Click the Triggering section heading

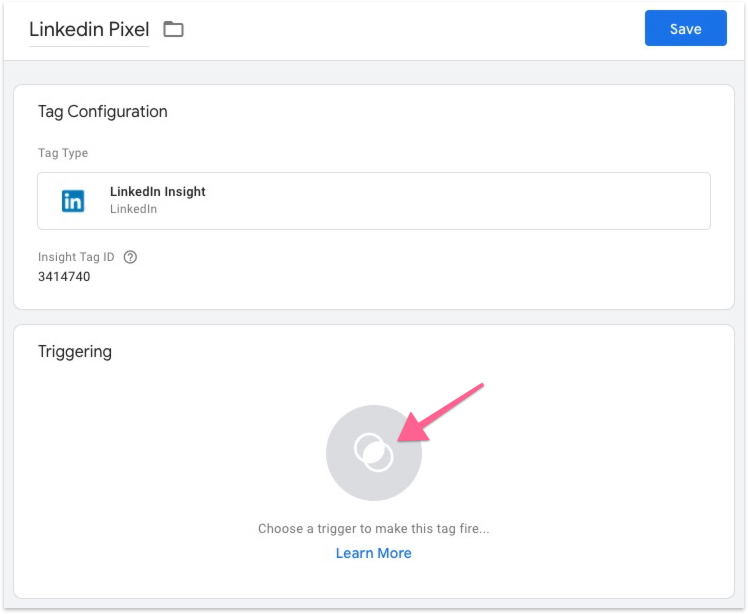[x=75, y=352]
